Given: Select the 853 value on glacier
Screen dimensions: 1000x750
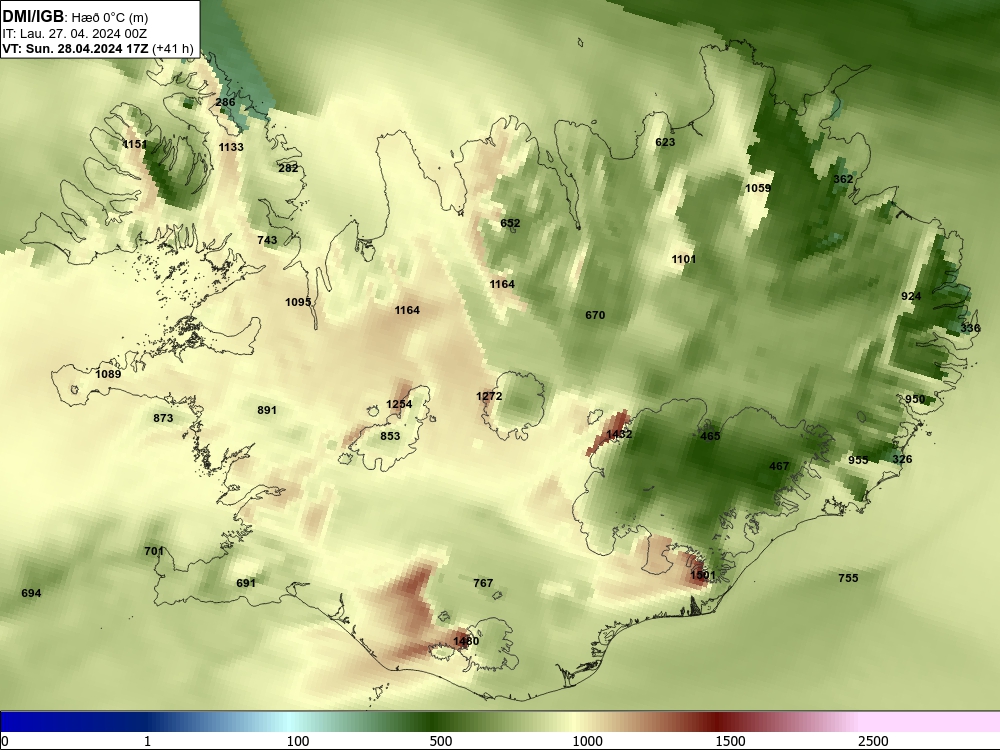Looking at the screenshot, I should (390, 436).
